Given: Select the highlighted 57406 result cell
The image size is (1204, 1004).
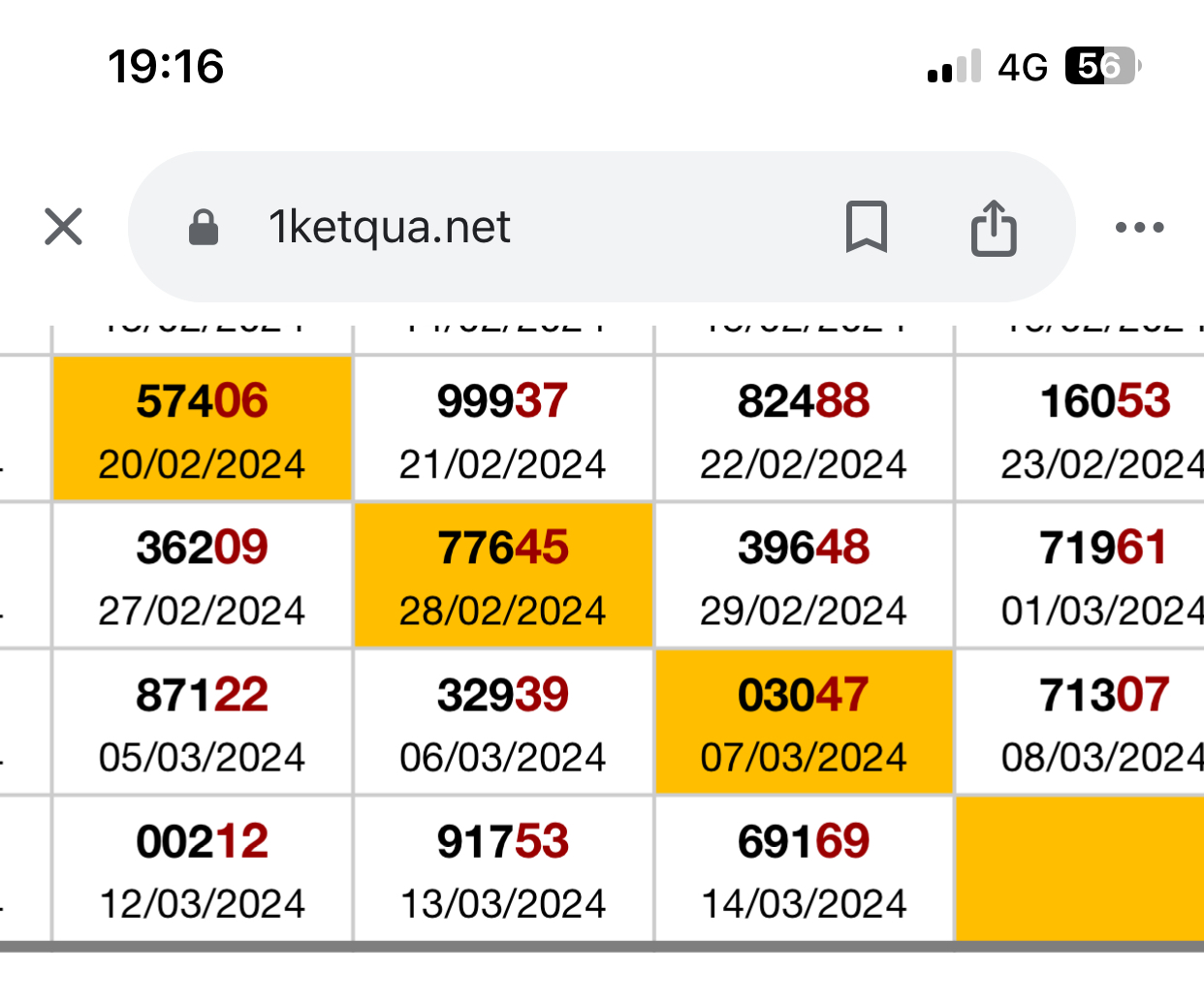Looking at the screenshot, I should click(202, 428).
